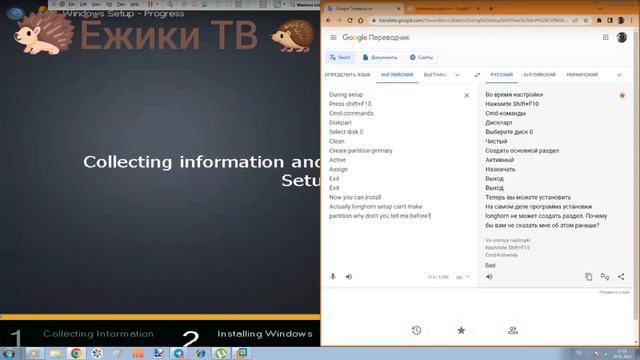Click the taskbar clock
The image size is (640, 360).
click(x=622, y=353)
